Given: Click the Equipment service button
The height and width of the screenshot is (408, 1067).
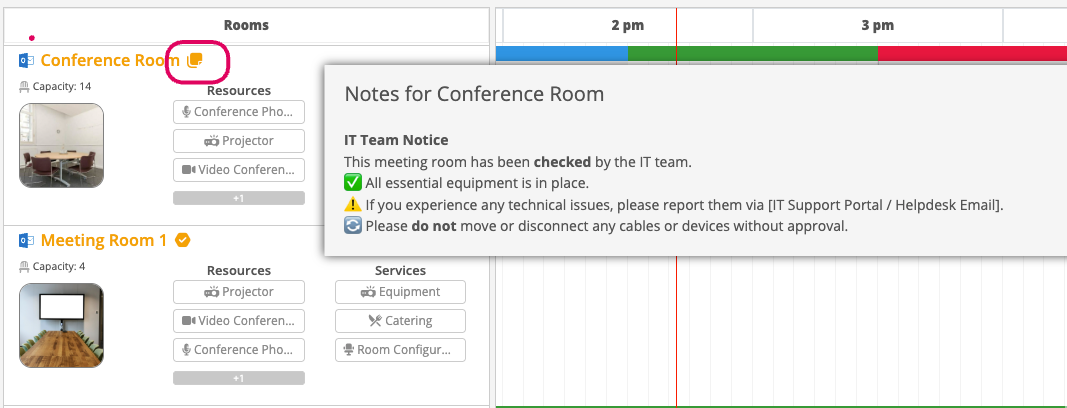Looking at the screenshot, I should coord(400,292).
